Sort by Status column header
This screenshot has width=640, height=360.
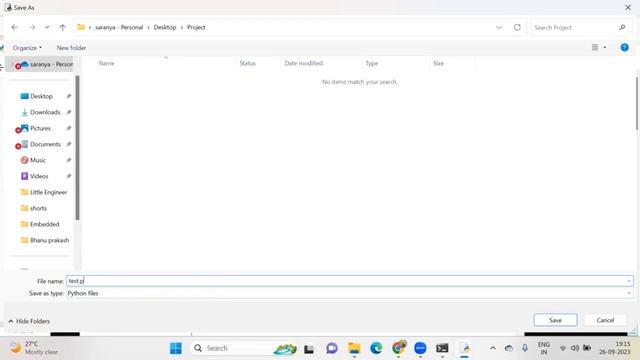pos(247,63)
